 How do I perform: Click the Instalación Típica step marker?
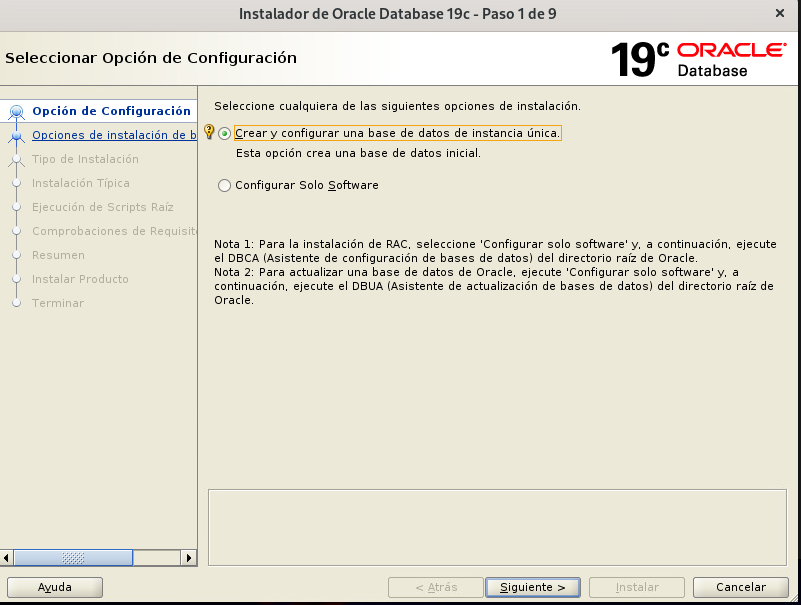[x=16, y=183]
